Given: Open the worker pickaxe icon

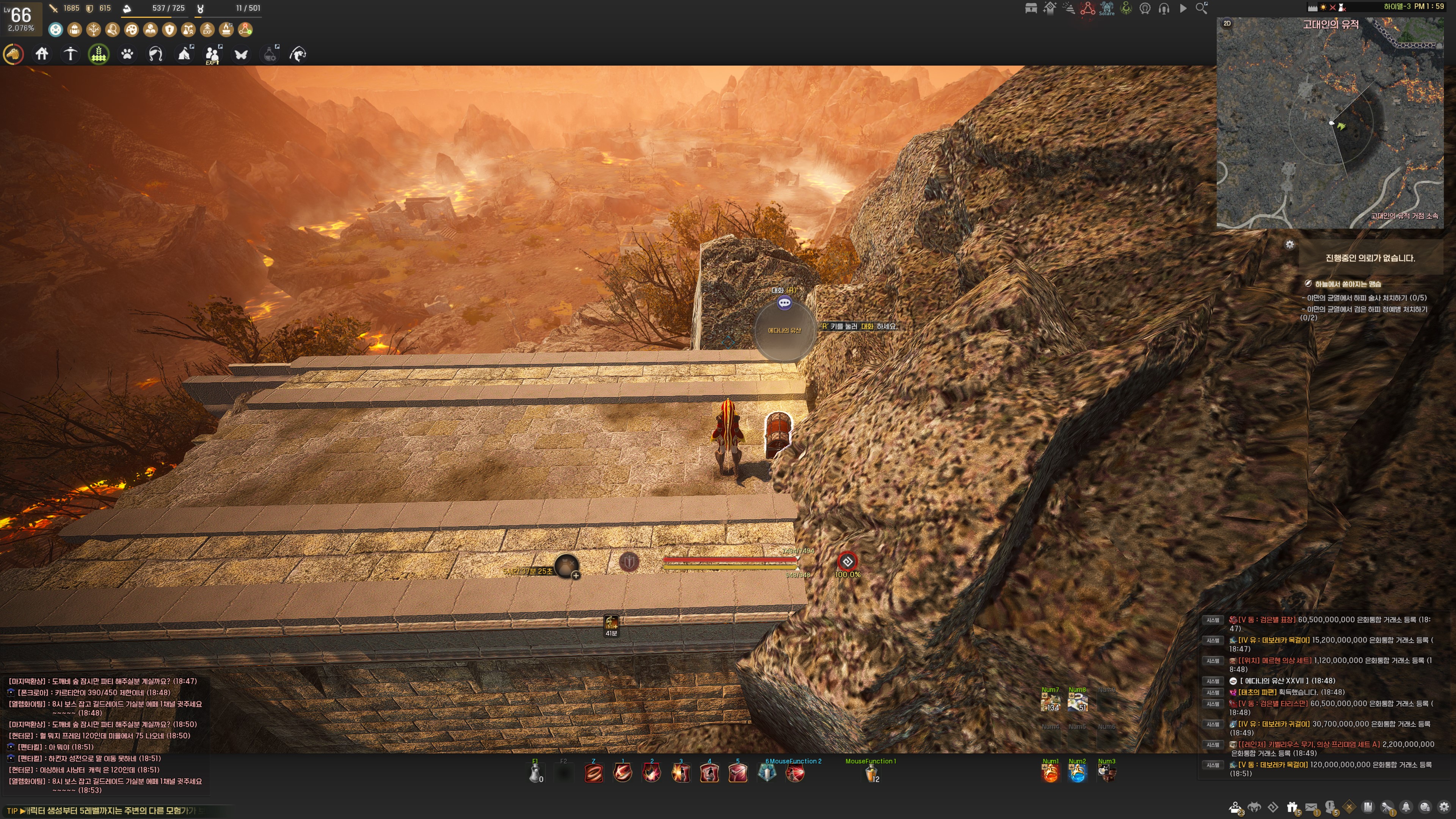Looking at the screenshot, I should pos(70,54).
